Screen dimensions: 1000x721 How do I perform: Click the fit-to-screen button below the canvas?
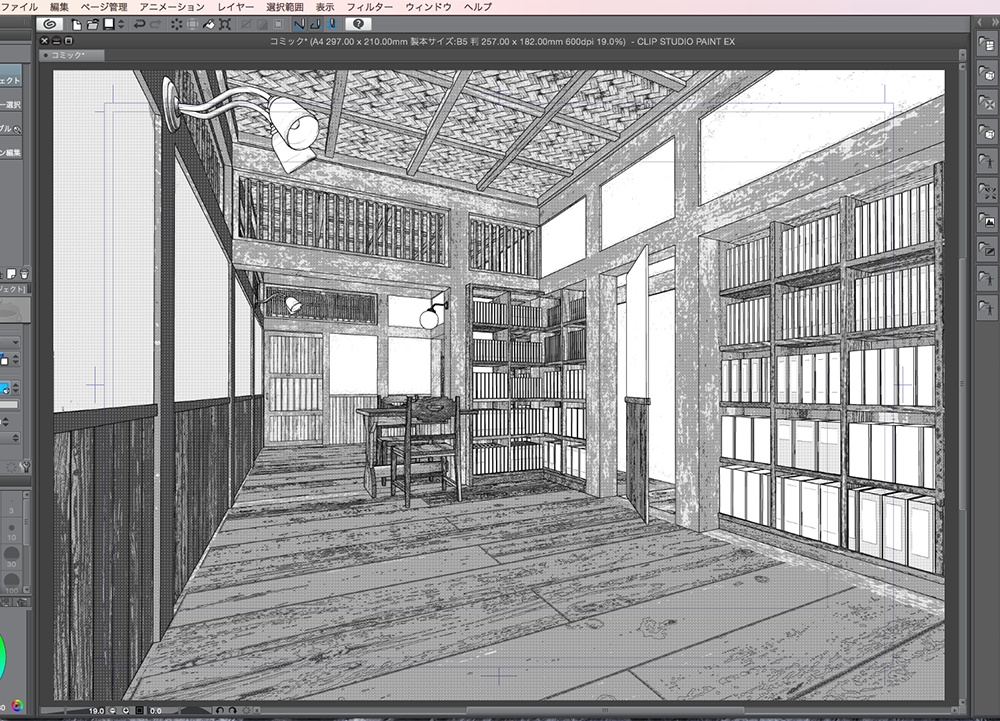click(x=137, y=711)
